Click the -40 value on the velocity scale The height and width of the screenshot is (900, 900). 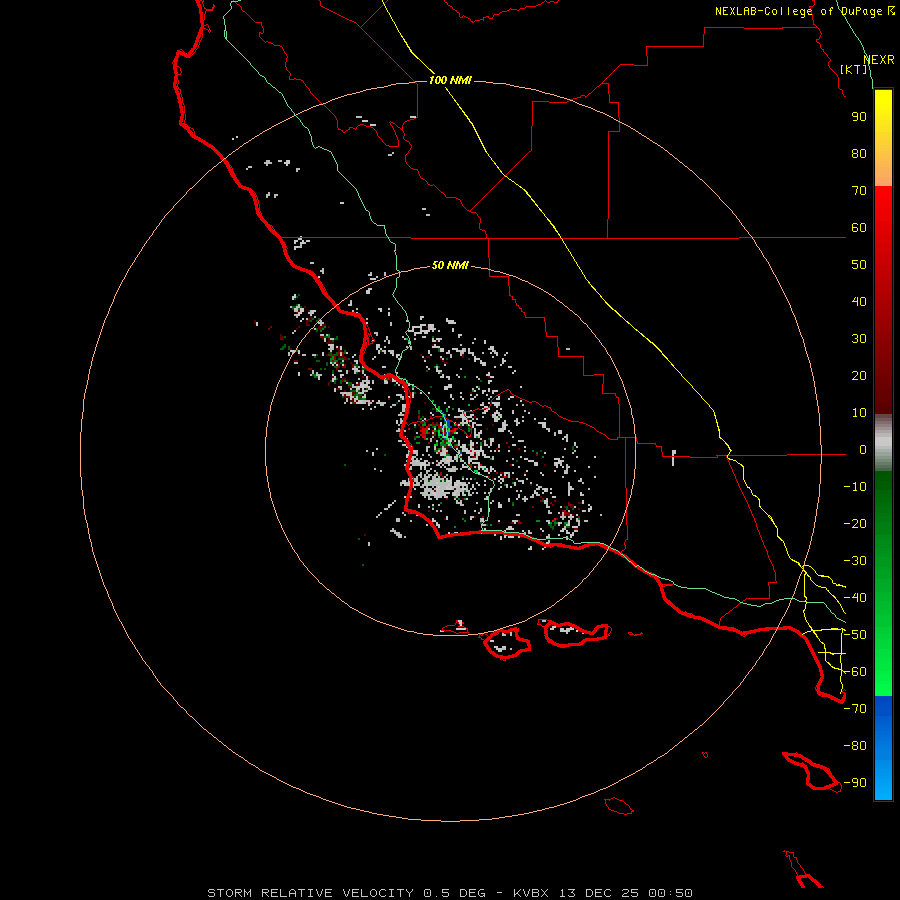coord(855,598)
